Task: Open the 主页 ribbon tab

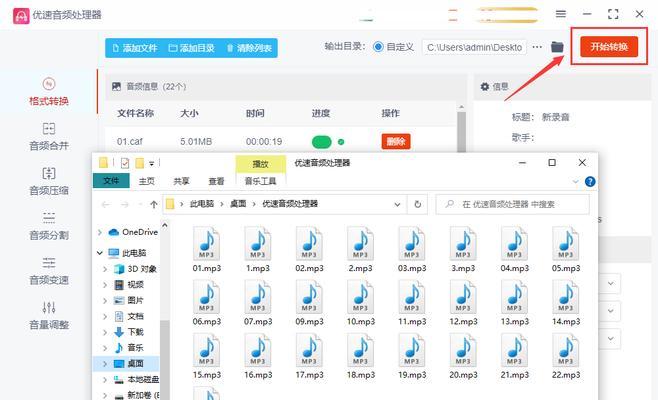Action: pos(147,181)
